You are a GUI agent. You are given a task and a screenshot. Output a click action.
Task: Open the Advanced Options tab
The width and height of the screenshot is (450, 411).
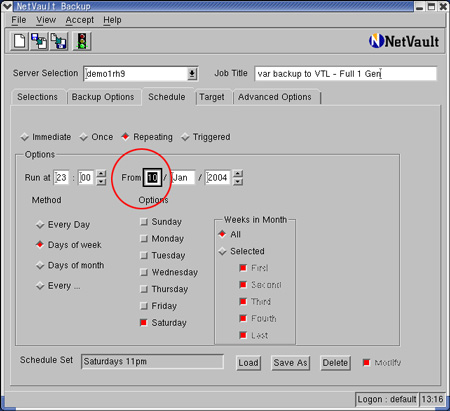coord(275,97)
